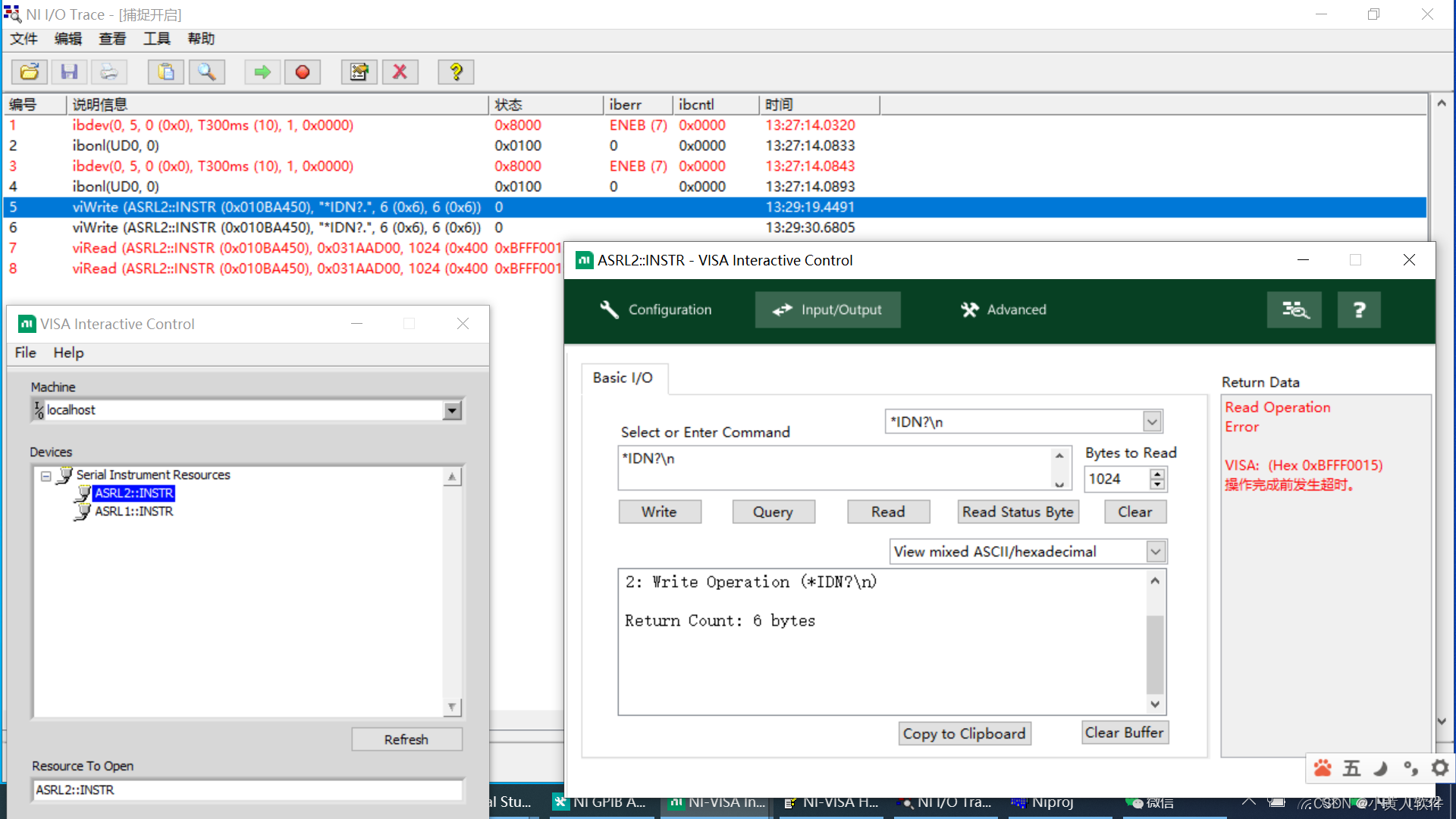This screenshot has height=819, width=1456.
Task: Increment the Bytes to Read stepper
Action: (x=1157, y=474)
